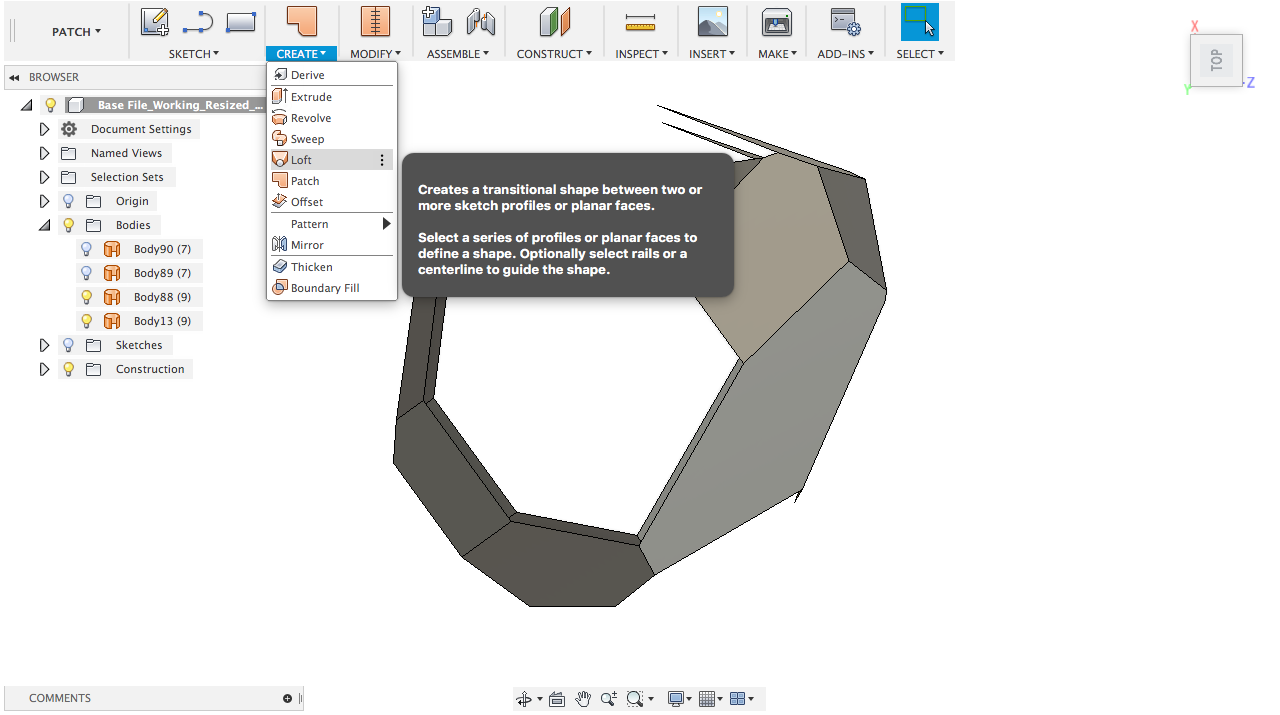
Task: Choose Mirror from Create menu
Action: pyautogui.click(x=332, y=245)
